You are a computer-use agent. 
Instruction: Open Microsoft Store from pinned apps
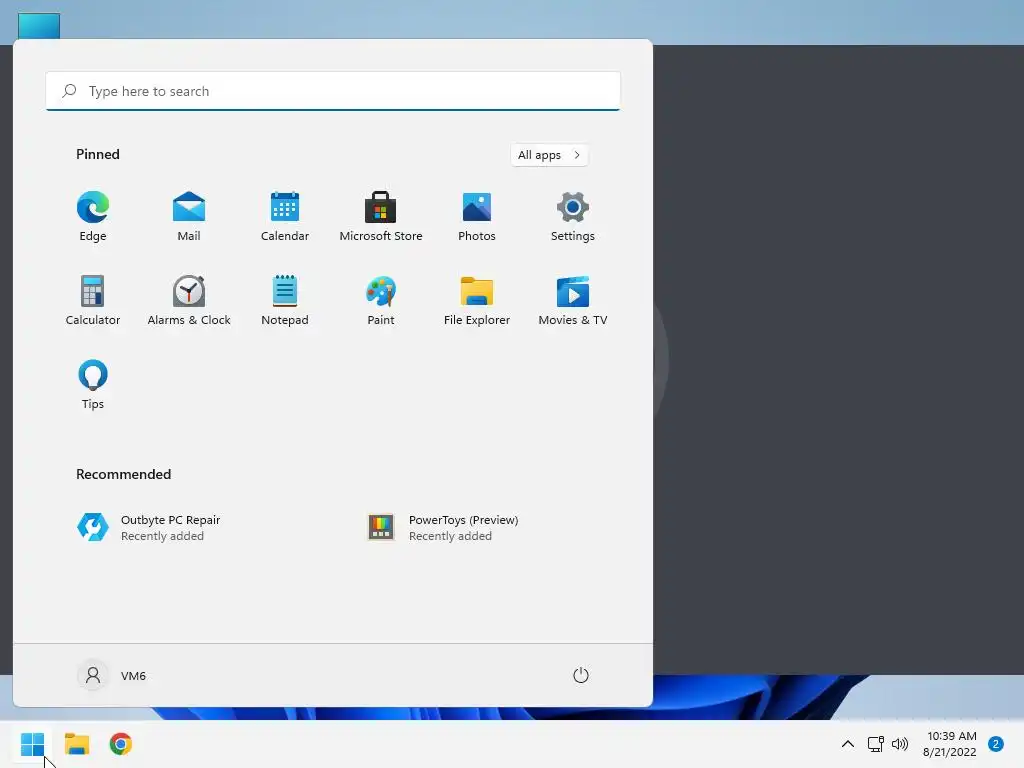click(381, 217)
